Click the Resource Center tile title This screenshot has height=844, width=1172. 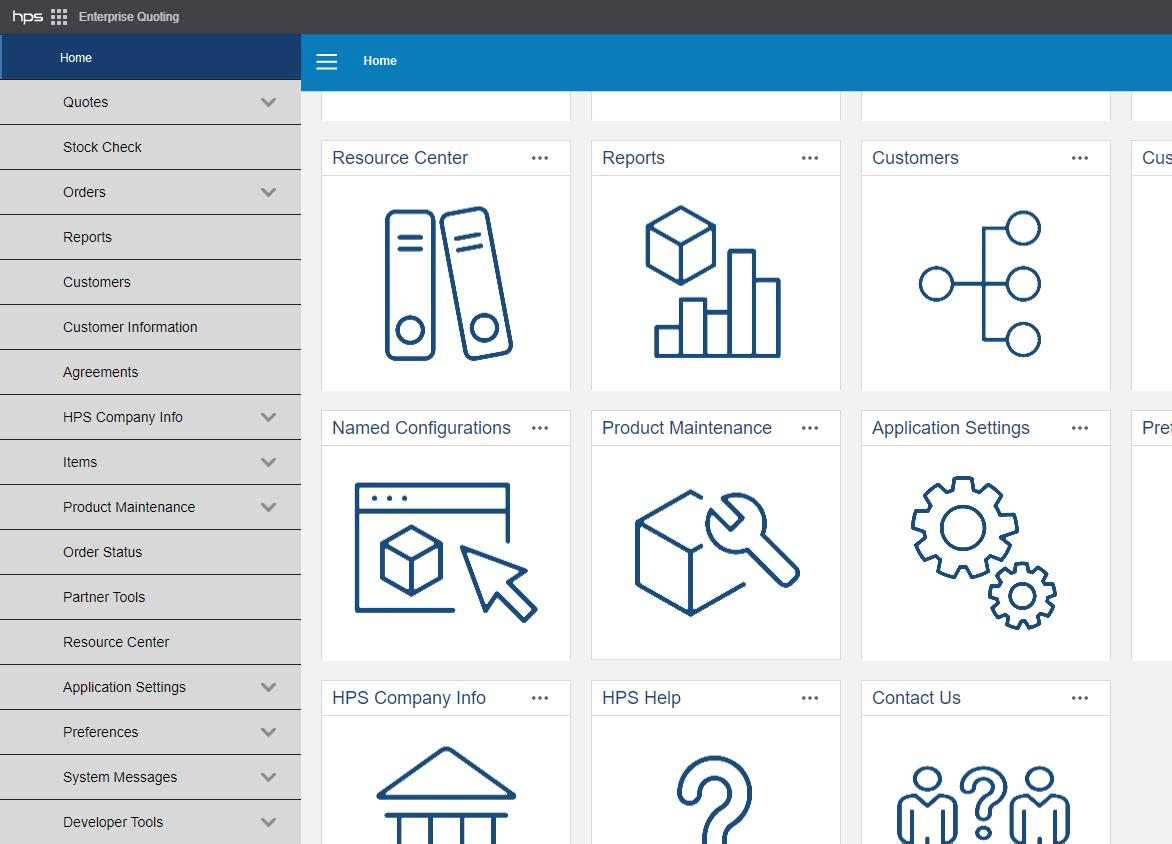(400, 158)
